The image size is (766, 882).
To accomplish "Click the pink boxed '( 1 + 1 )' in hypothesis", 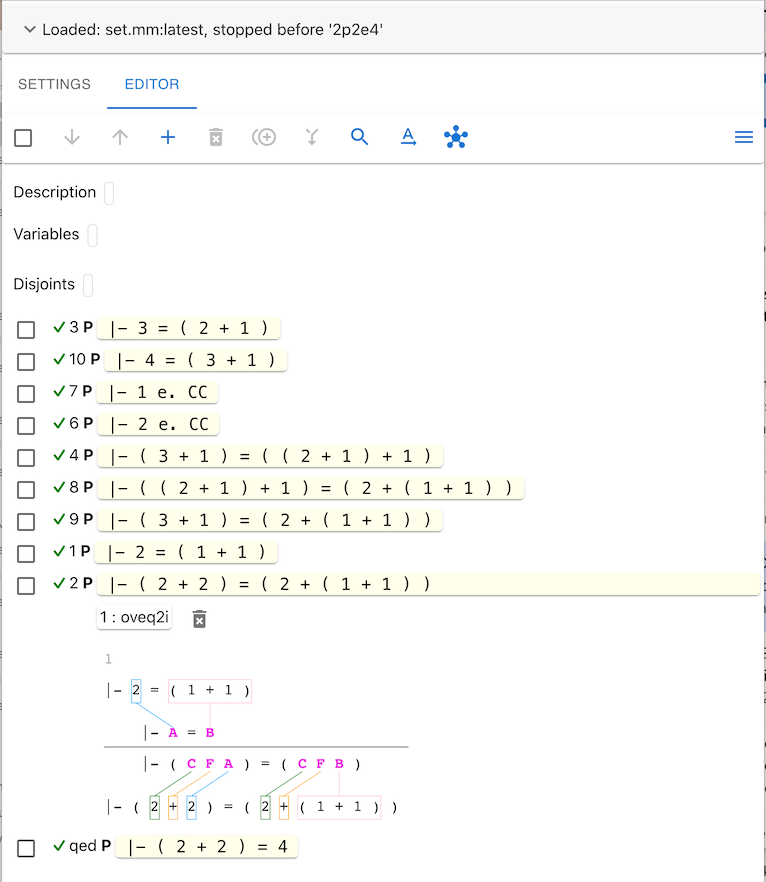I will pos(210,691).
